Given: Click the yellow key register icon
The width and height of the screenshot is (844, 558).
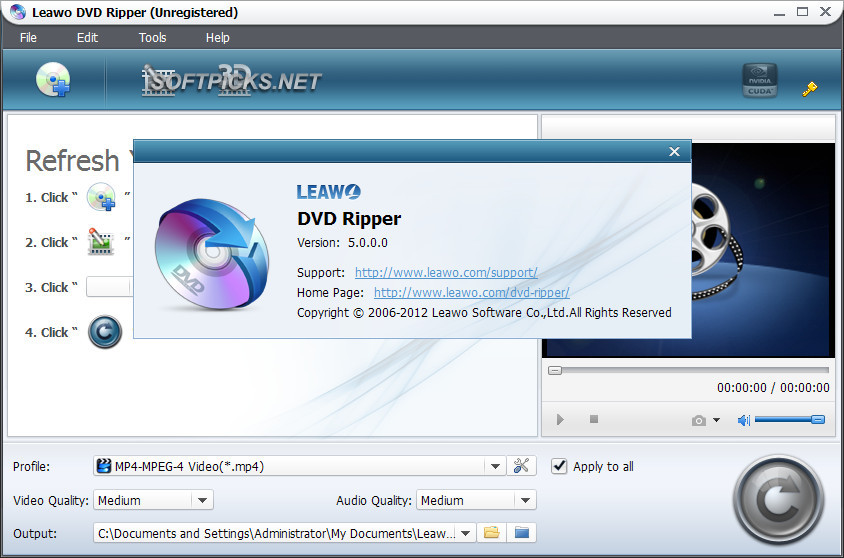Looking at the screenshot, I should pos(809,89).
